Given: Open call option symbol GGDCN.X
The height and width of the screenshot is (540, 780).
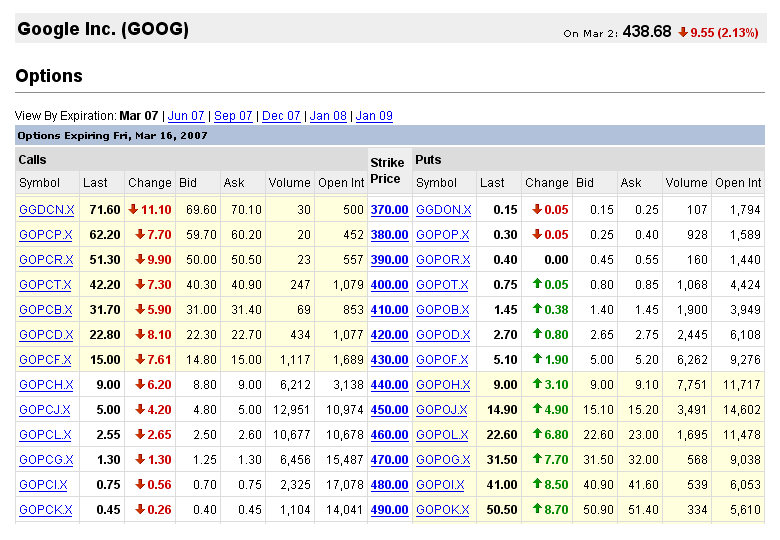Looking at the screenshot, I should [x=47, y=210].
